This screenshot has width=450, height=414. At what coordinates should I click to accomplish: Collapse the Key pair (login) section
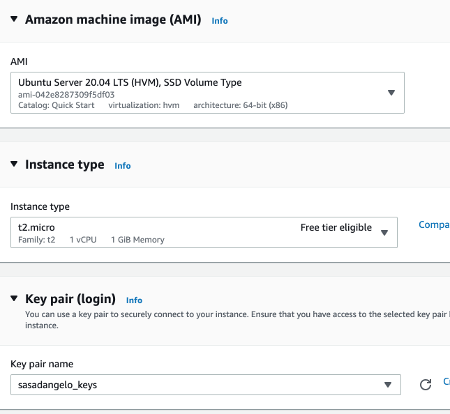click(x=14, y=298)
